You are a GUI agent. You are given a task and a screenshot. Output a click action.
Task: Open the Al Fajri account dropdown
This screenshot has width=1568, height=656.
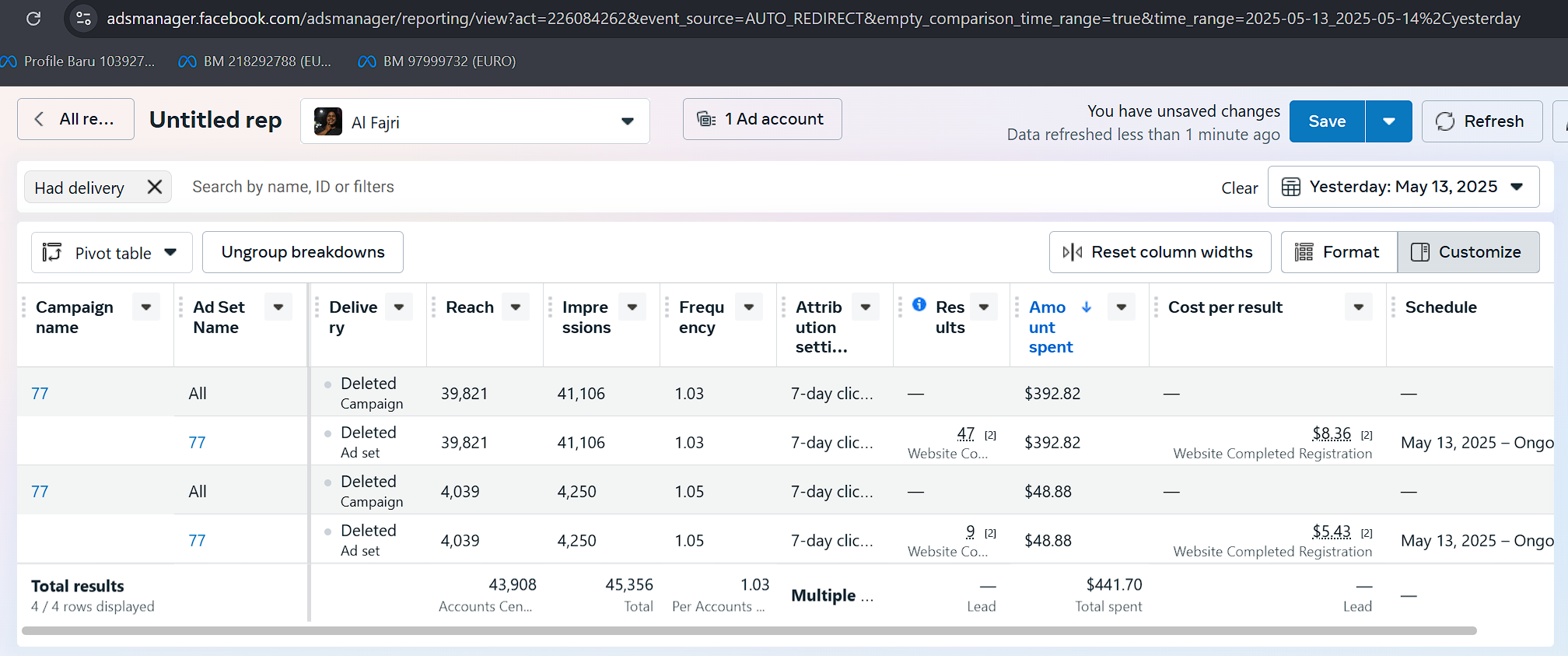pyautogui.click(x=627, y=121)
